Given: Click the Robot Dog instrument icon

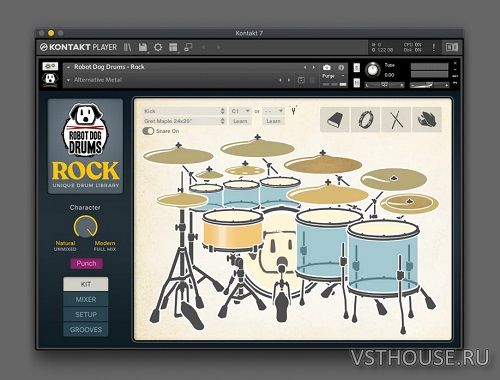Looking at the screenshot, I should [x=50, y=79].
